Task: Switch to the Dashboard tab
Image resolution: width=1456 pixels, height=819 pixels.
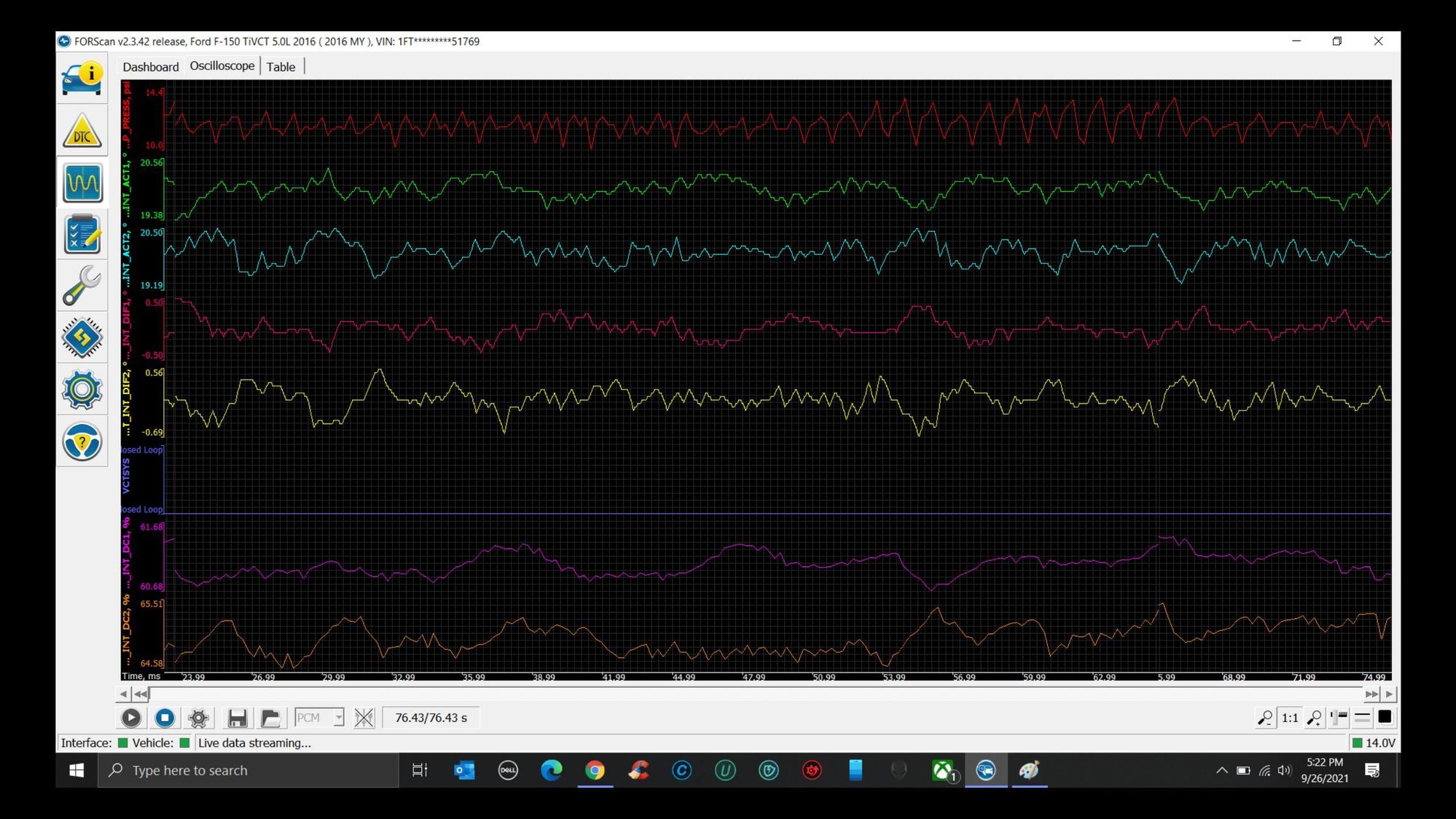Action: 150,67
